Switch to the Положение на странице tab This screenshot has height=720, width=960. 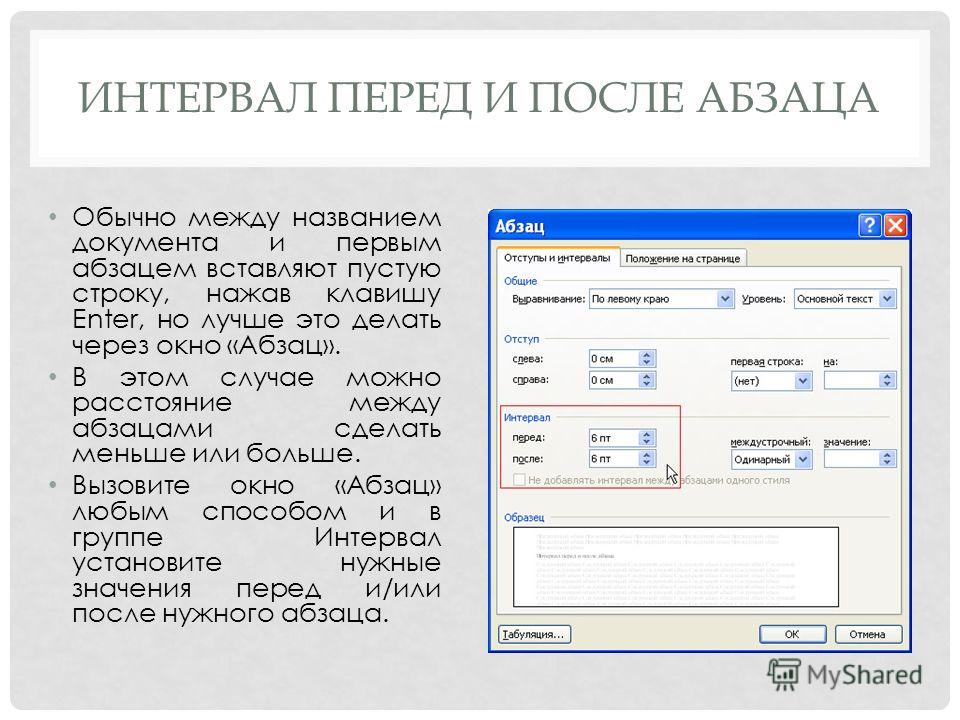683,259
